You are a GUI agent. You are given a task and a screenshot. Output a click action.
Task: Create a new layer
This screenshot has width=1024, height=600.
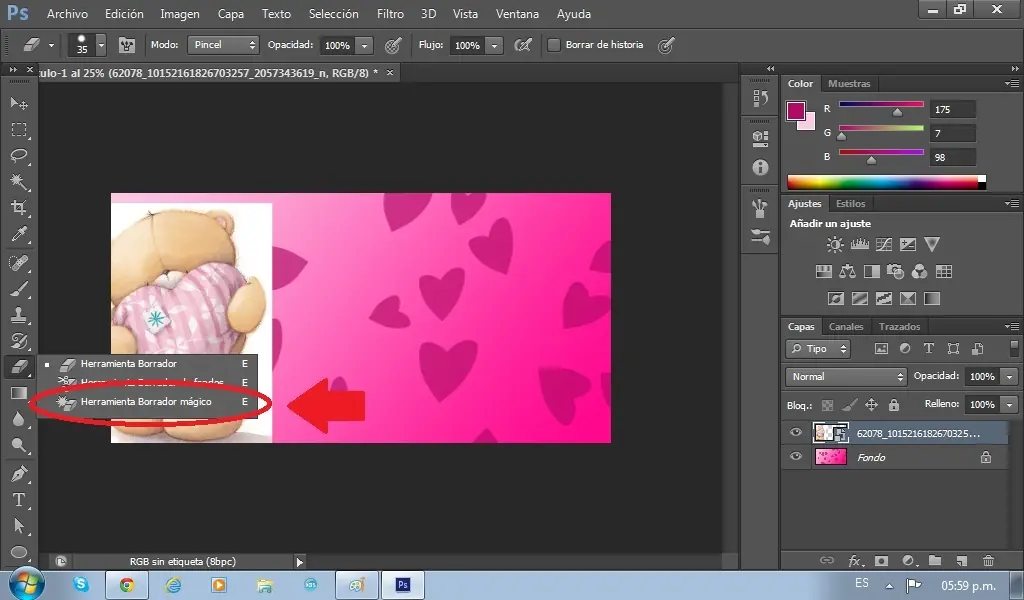[x=961, y=560]
